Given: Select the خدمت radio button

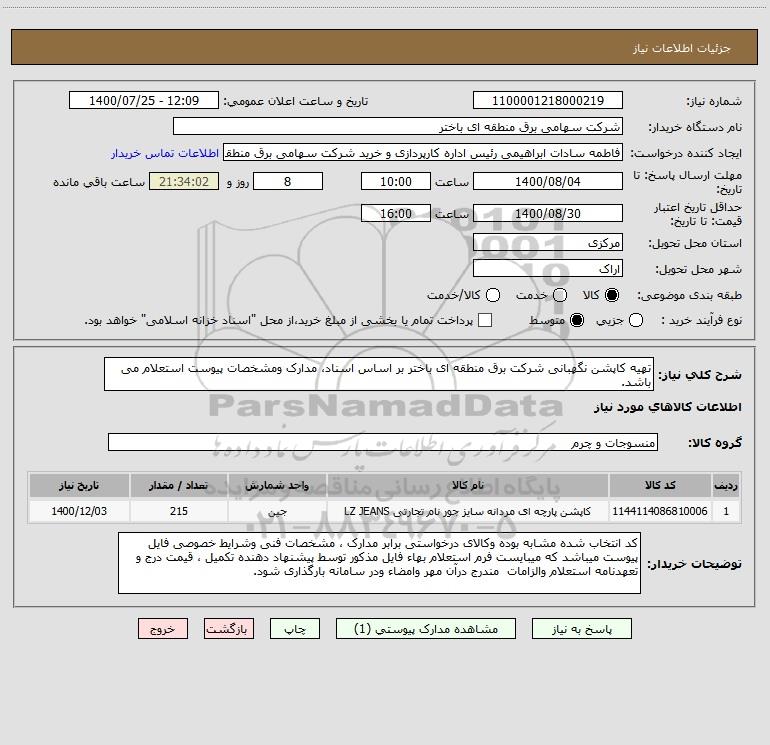Looking at the screenshot, I should (x=560, y=295).
